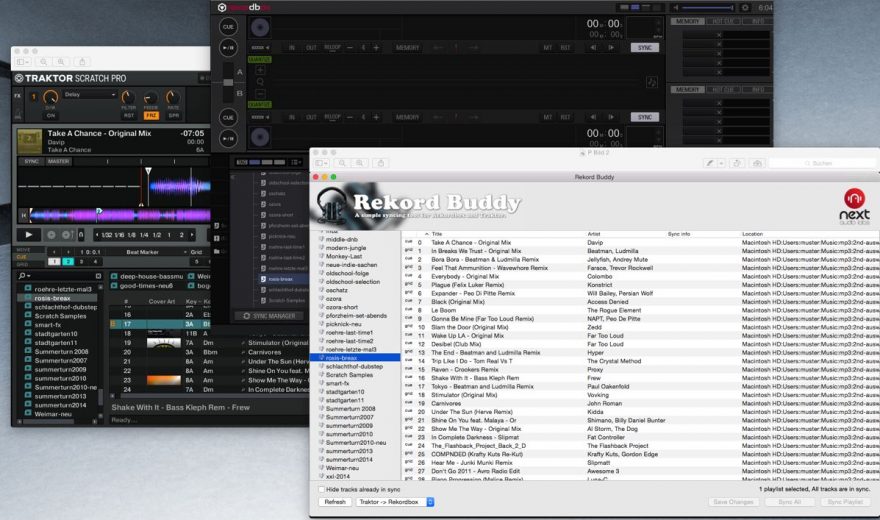Toggle the upper green QUANTIZE button in rekordbox
This screenshot has width=880, height=520.
(x=260, y=59)
